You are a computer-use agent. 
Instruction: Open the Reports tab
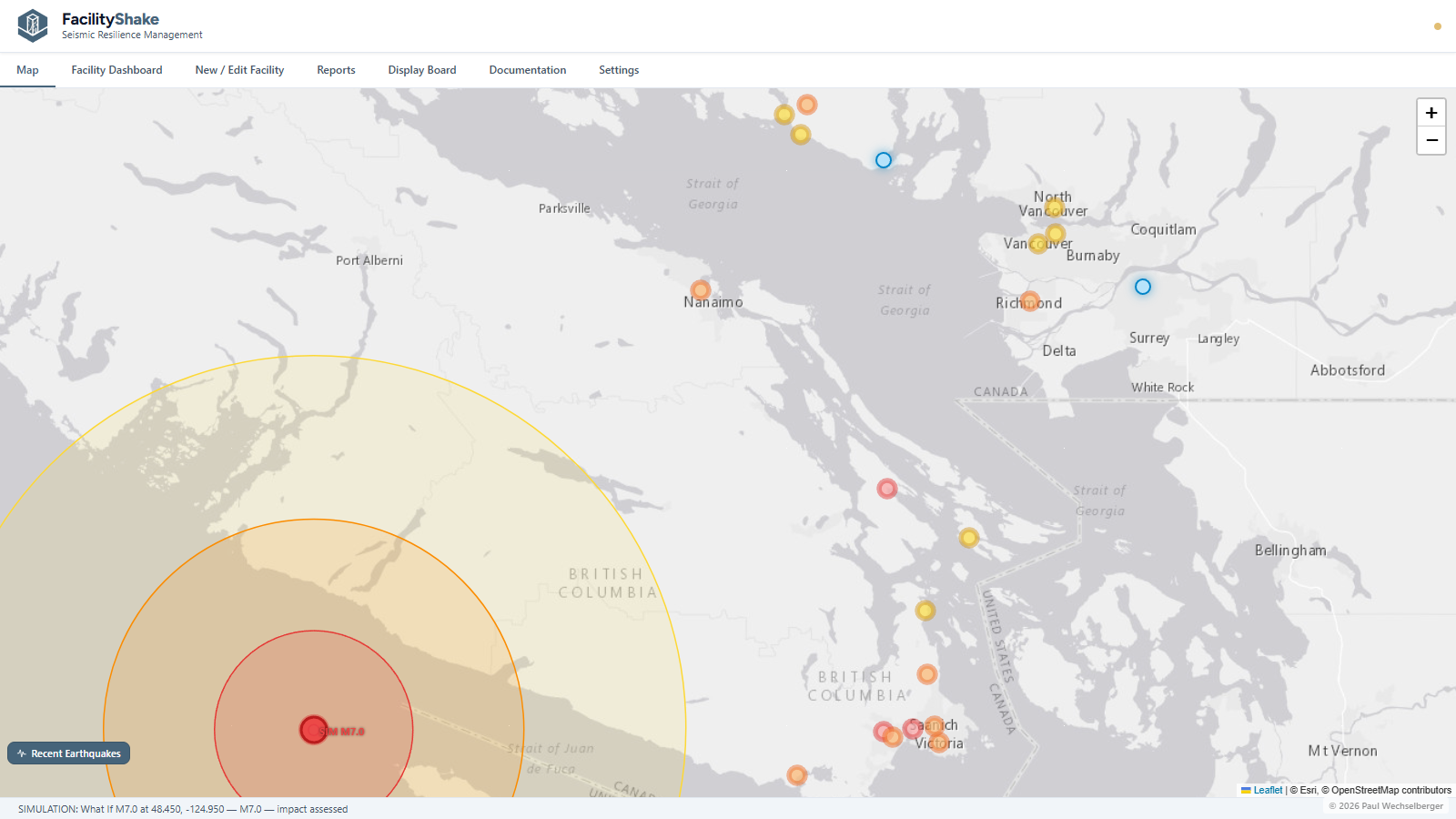point(336,70)
